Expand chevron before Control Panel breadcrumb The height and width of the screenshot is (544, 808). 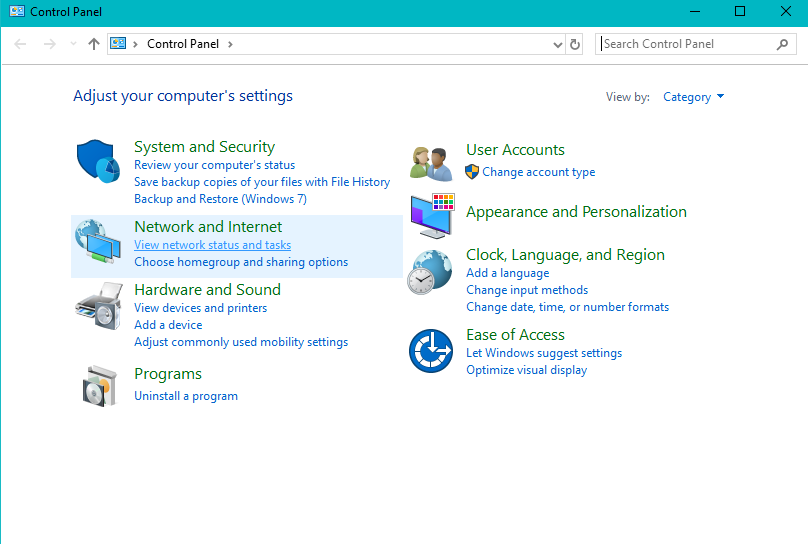135,44
